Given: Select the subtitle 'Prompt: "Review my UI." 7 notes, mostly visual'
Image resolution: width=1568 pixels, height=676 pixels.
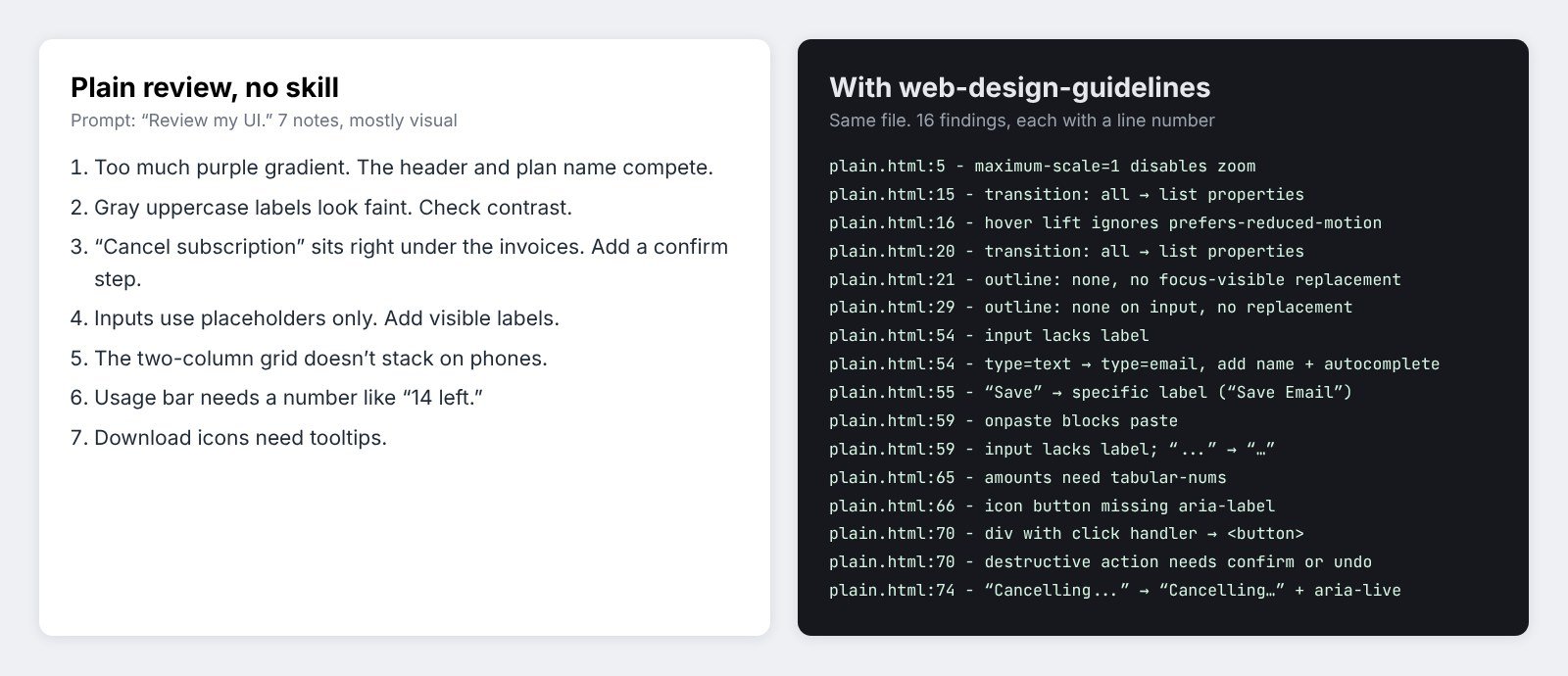Looking at the screenshot, I should click(x=264, y=121).
